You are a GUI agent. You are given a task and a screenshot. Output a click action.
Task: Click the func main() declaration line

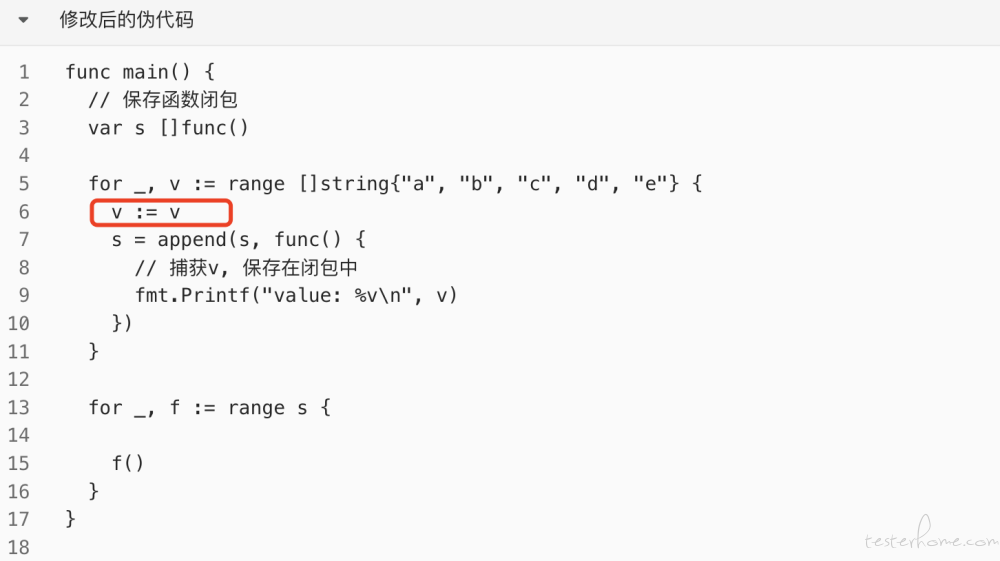[140, 72]
